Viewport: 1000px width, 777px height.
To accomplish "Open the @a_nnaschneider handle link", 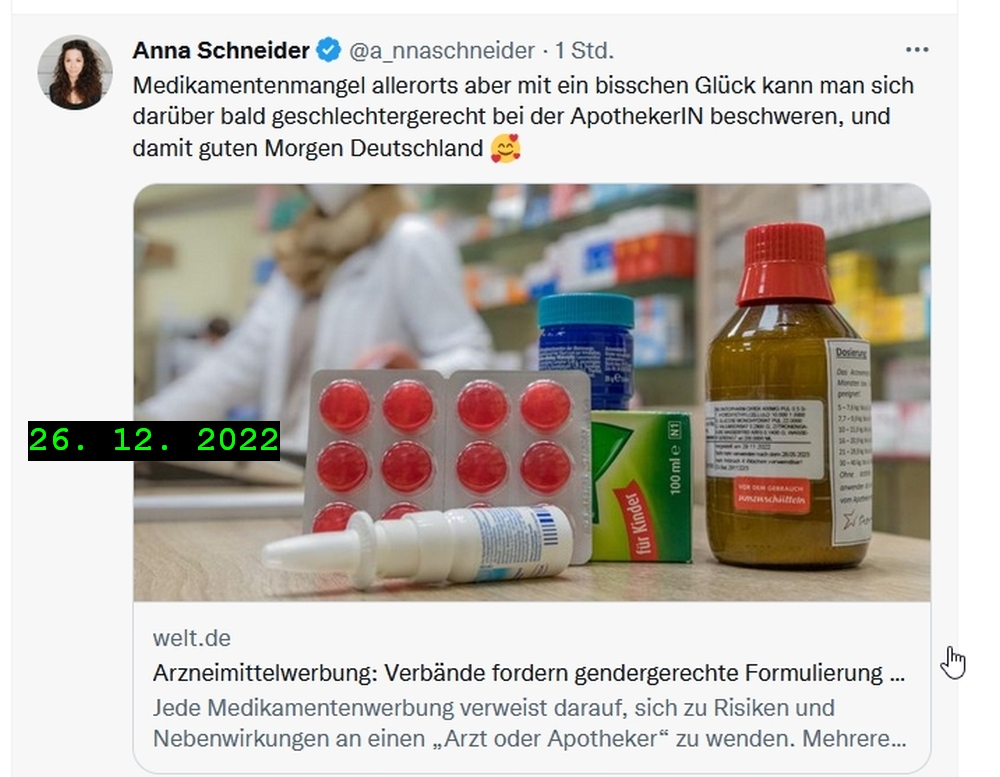I will (x=442, y=50).
